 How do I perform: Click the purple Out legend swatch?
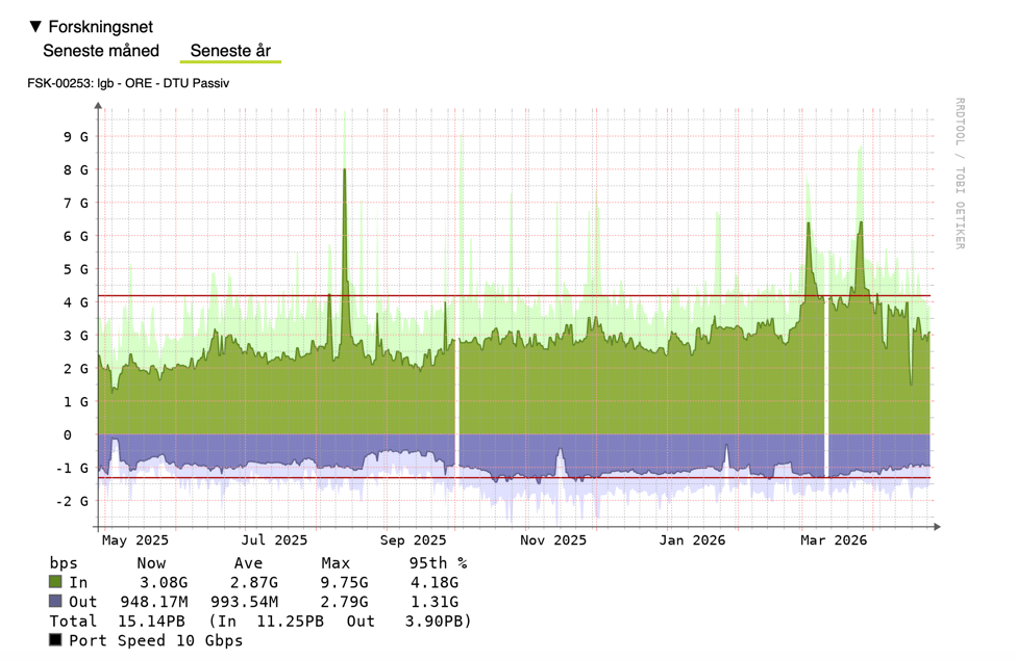tap(56, 601)
